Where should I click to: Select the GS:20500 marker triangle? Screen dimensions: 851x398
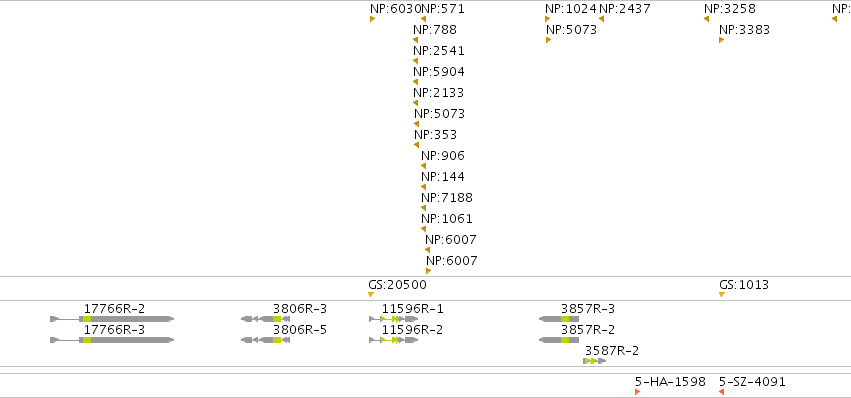point(371,294)
